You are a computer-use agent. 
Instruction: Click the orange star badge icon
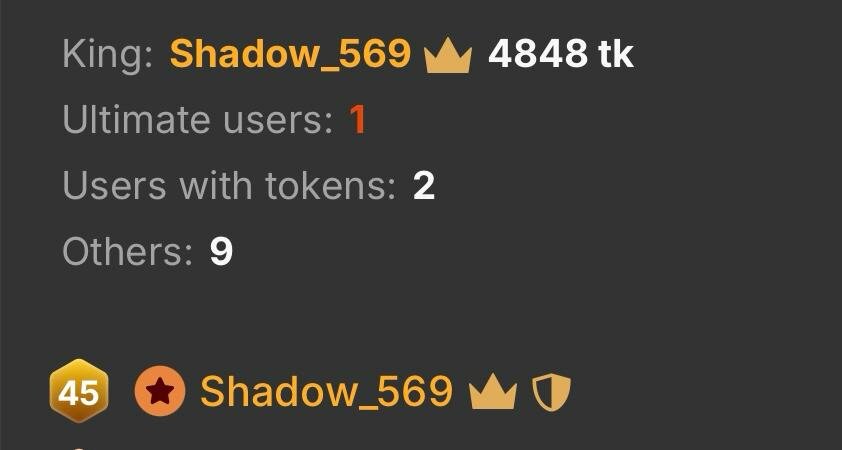tap(159, 391)
